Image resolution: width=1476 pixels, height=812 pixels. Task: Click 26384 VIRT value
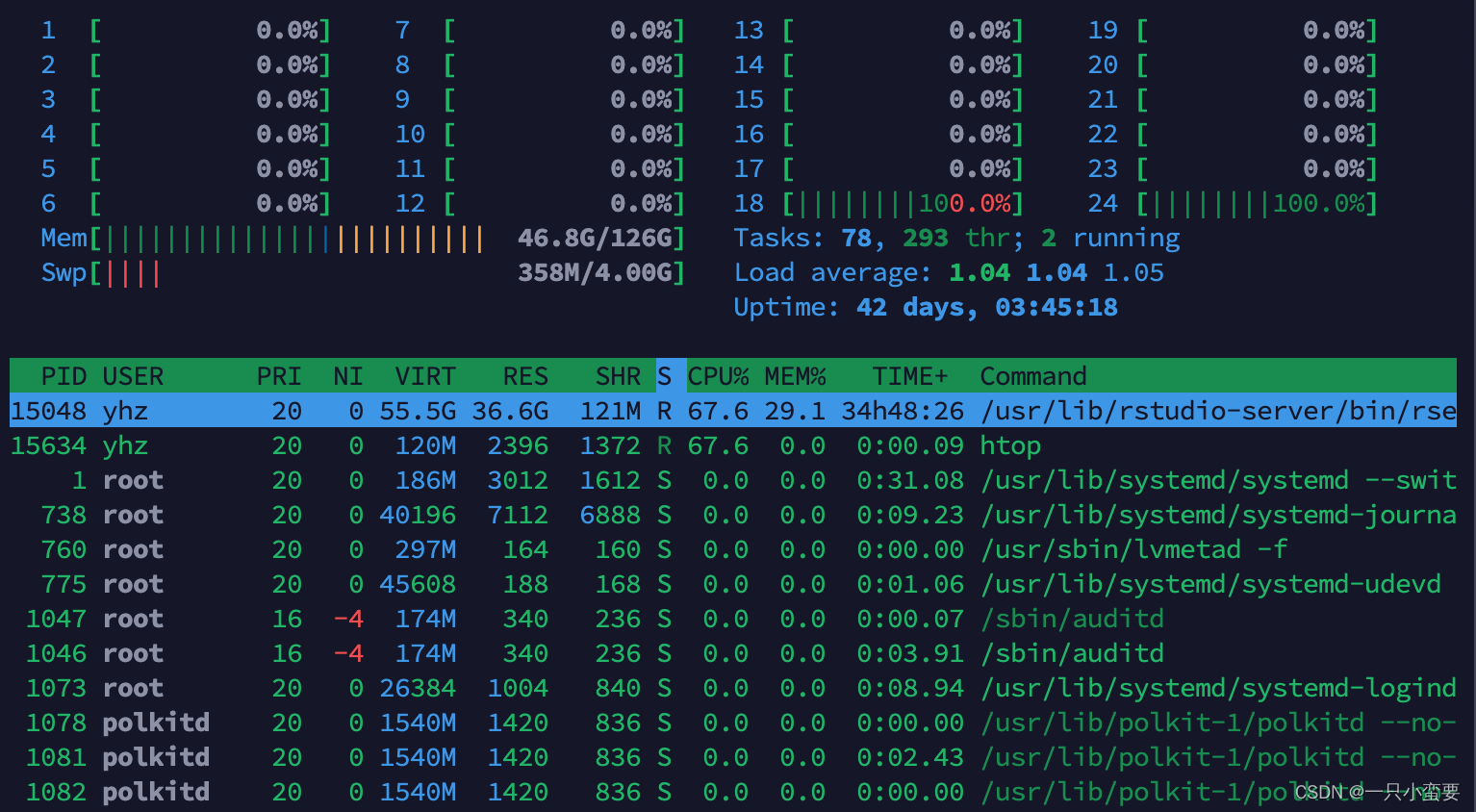point(418,688)
